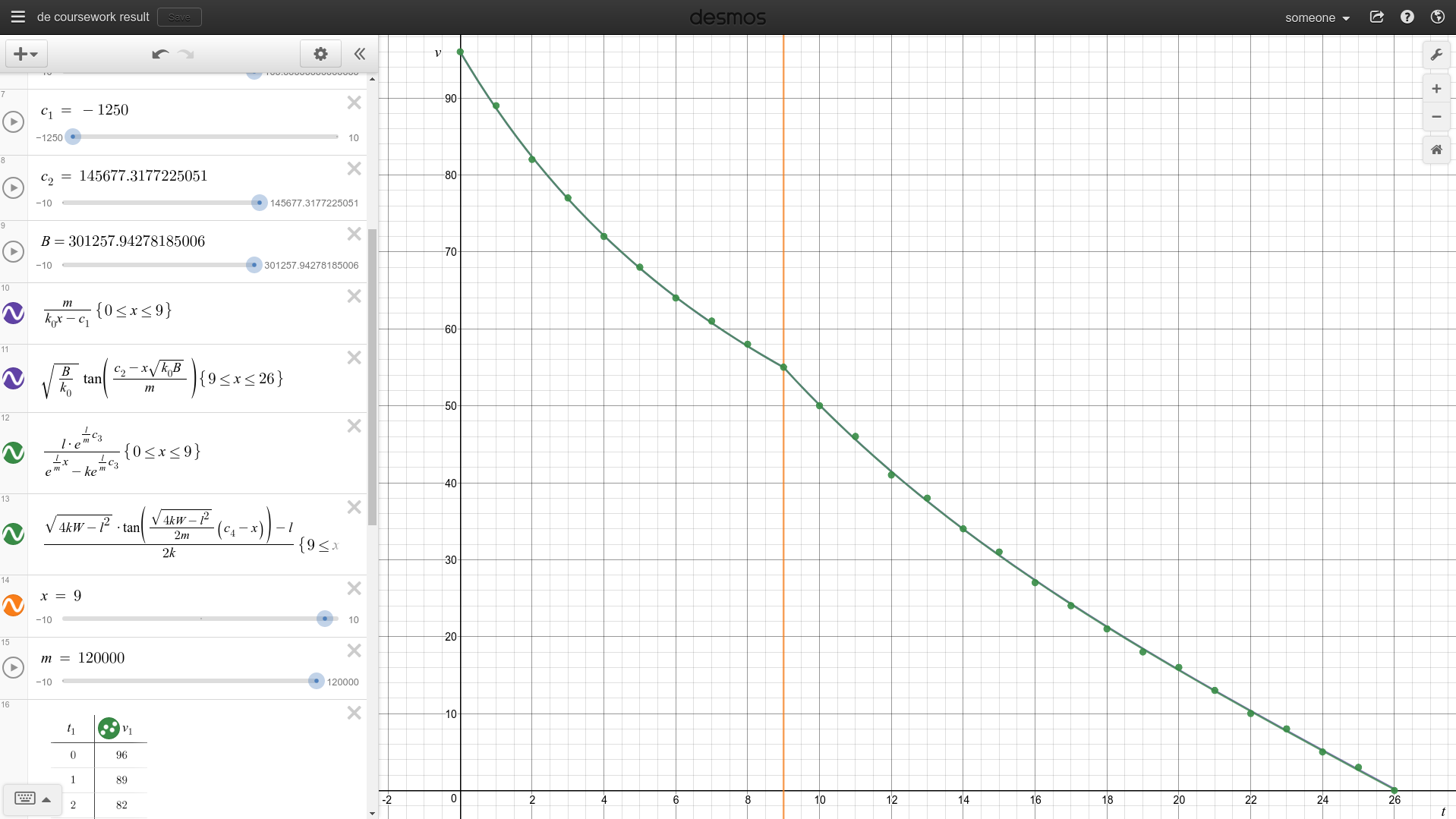Screen dimensions: 1456x819
Task: Open the someone account dropdown
Action: 1317,17
